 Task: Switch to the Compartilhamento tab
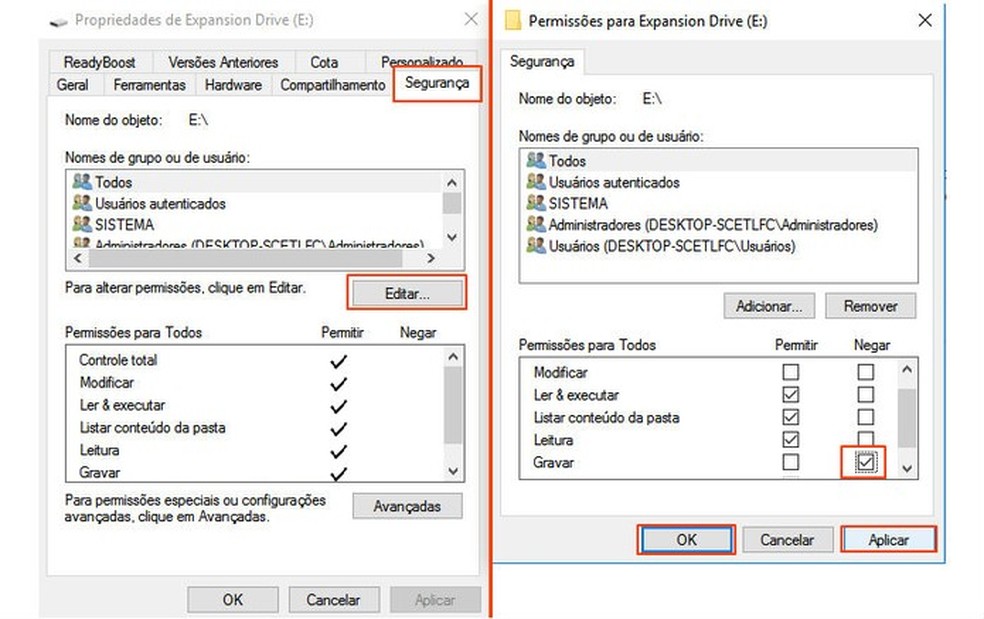tap(332, 85)
